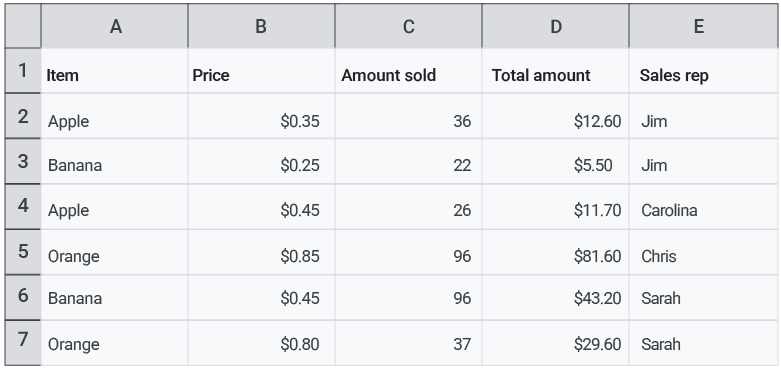
Task: Click the 'Item' header cell
Action: pyautogui.click(x=115, y=71)
